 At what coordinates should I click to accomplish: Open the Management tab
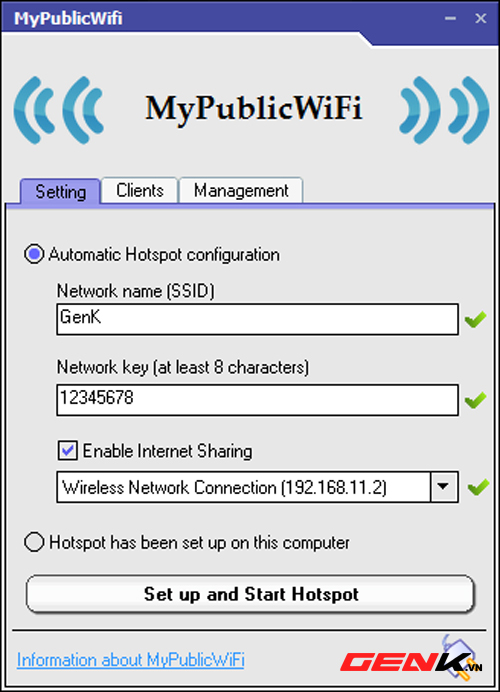pyautogui.click(x=241, y=191)
